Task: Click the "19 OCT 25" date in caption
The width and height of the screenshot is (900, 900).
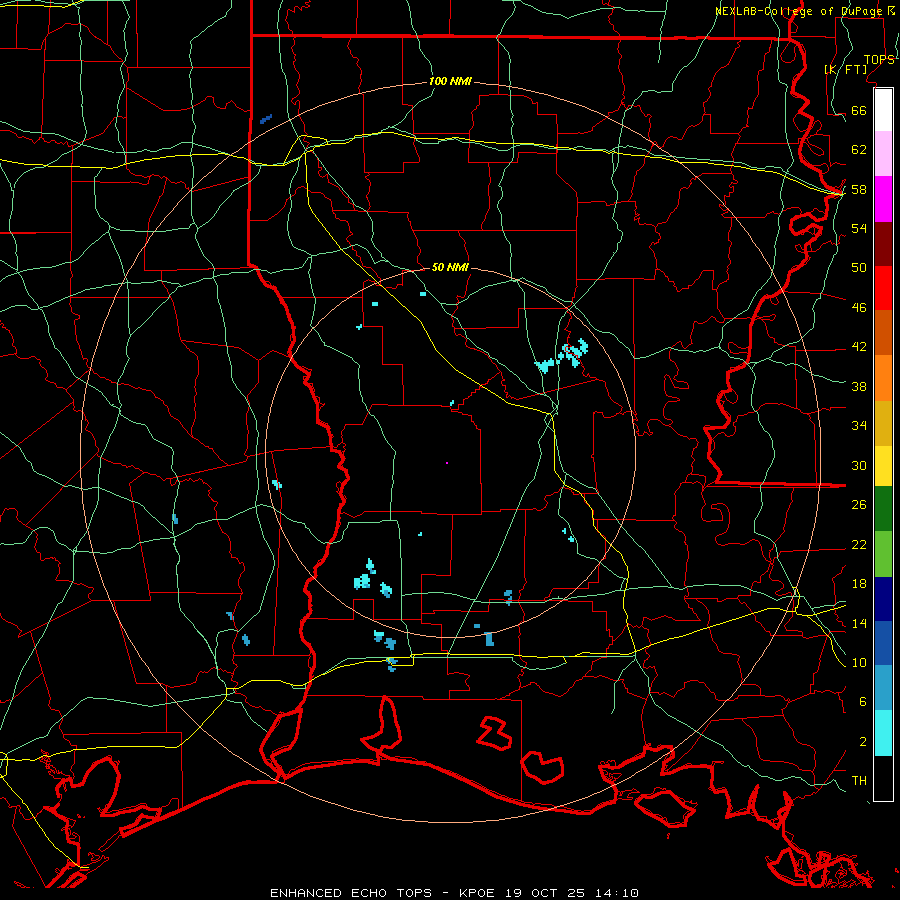Action: (x=545, y=893)
